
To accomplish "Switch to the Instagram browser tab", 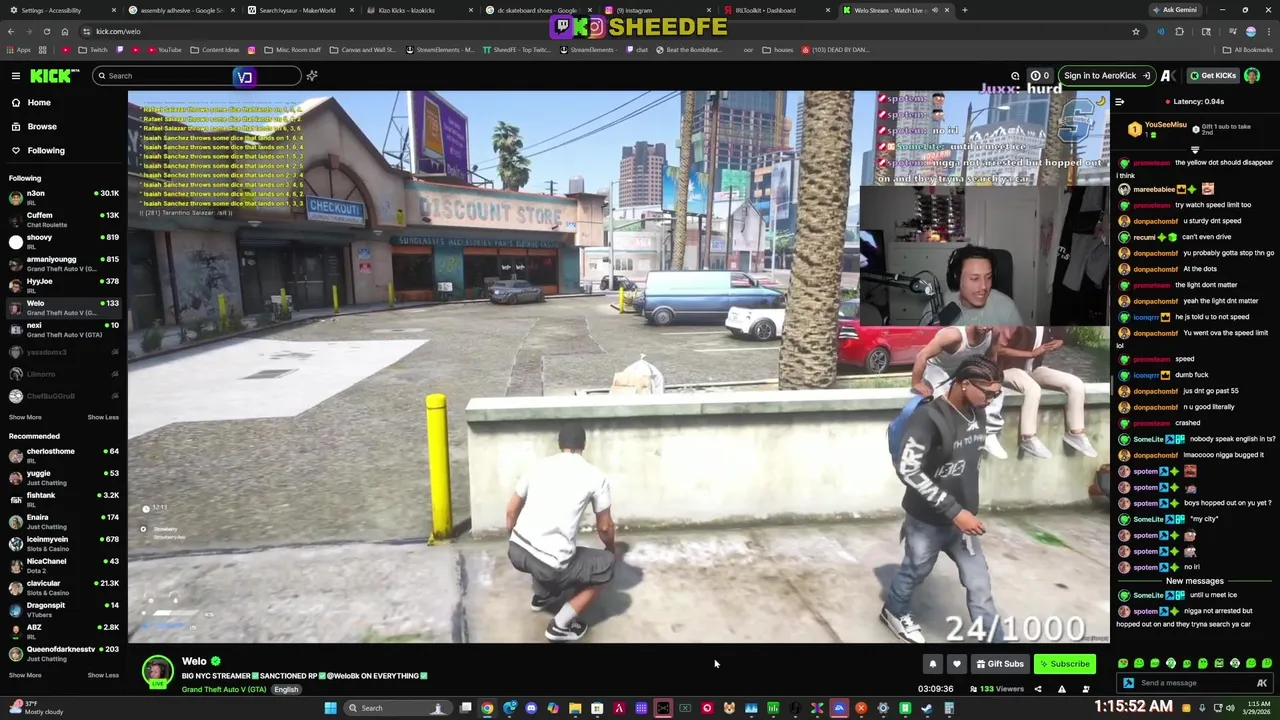I will tap(658, 10).
